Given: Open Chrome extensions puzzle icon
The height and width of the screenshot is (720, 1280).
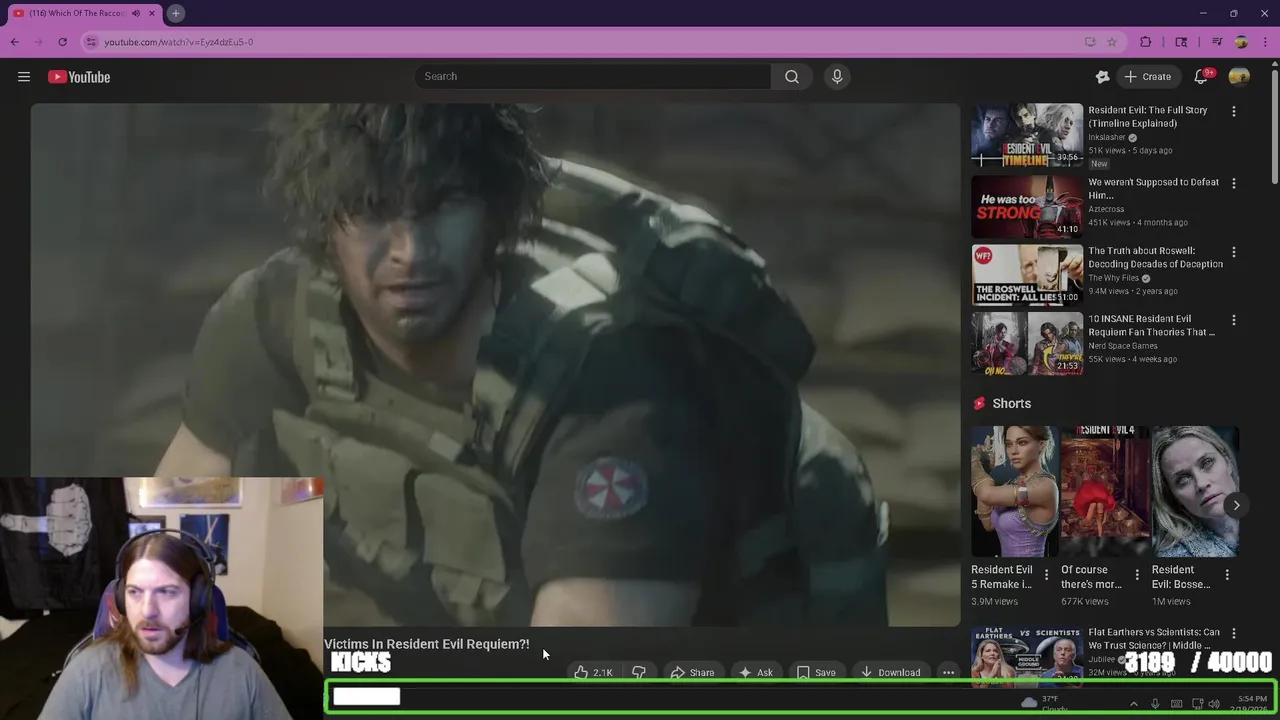Looking at the screenshot, I should [x=1146, y=42].
